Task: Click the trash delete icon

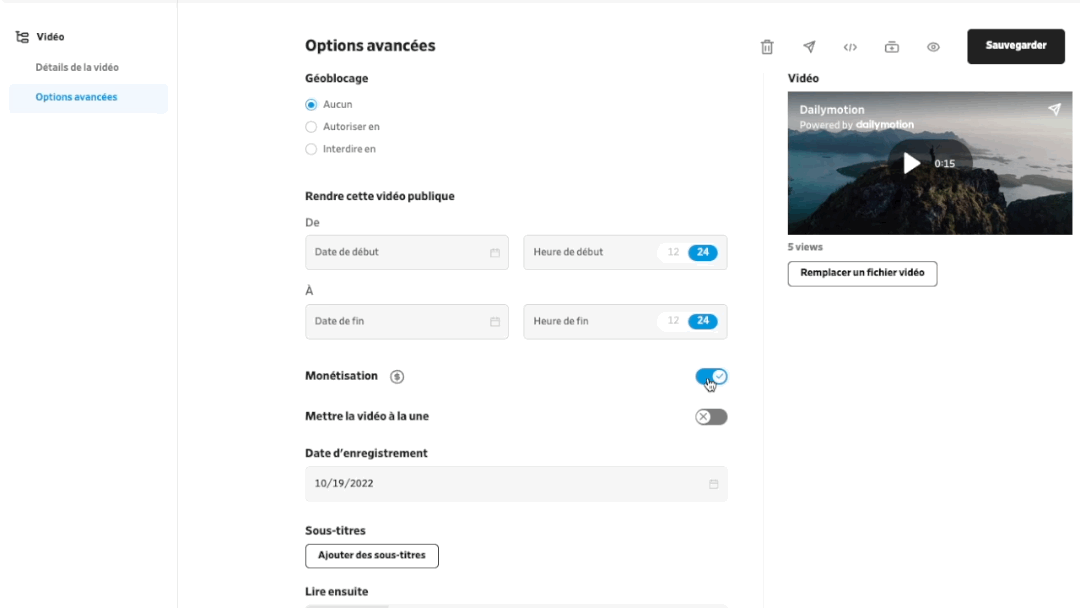Action: (x=767, y=47)
